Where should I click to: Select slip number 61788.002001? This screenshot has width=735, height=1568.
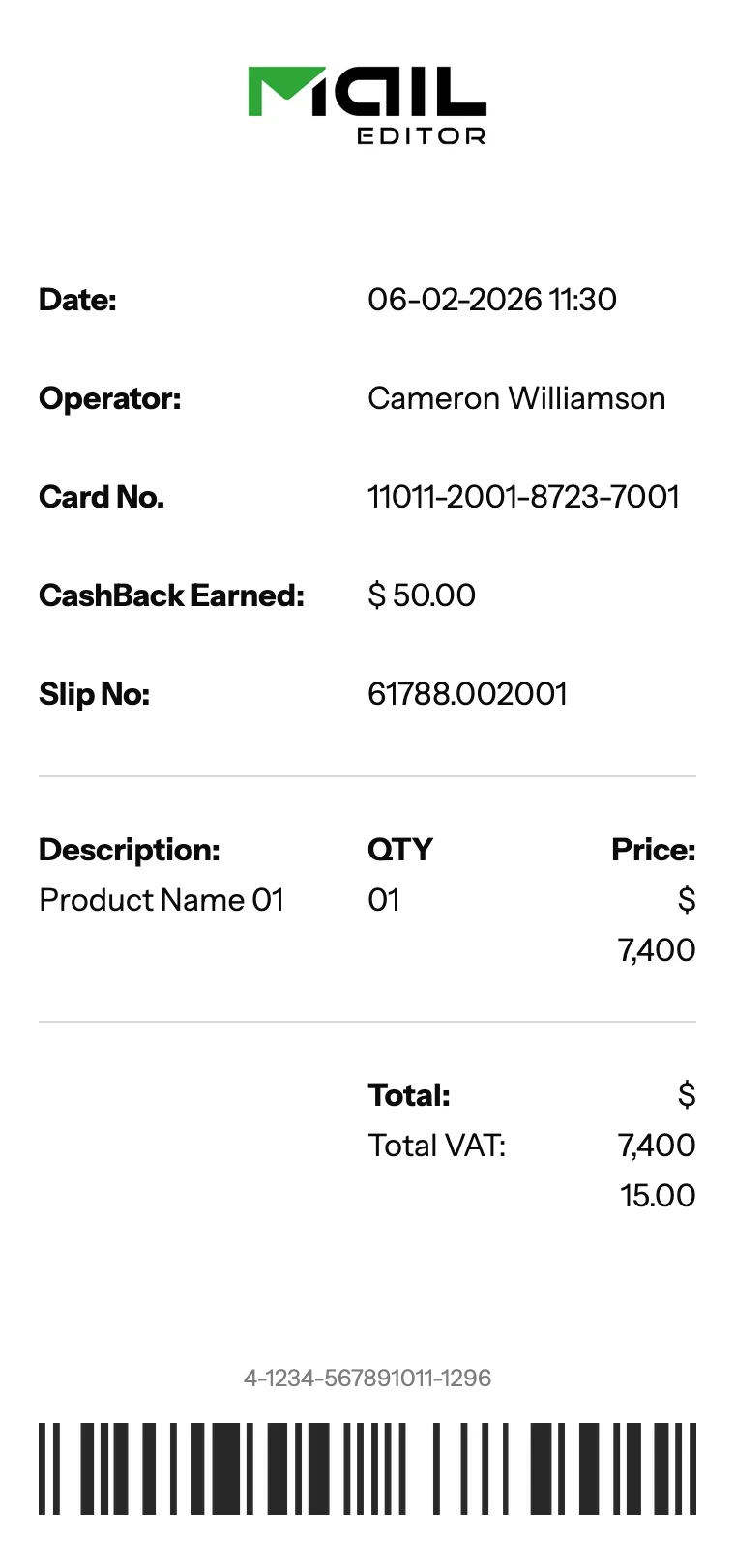pyautogui.click(x=467, y=694)
